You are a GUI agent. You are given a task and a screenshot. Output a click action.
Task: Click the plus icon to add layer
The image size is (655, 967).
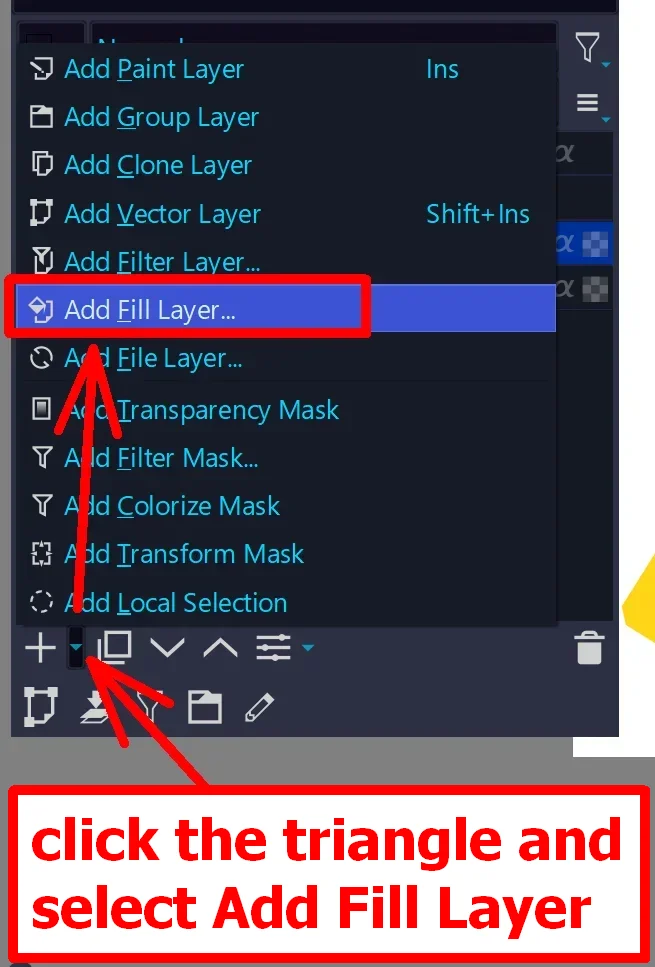(41, 648)
